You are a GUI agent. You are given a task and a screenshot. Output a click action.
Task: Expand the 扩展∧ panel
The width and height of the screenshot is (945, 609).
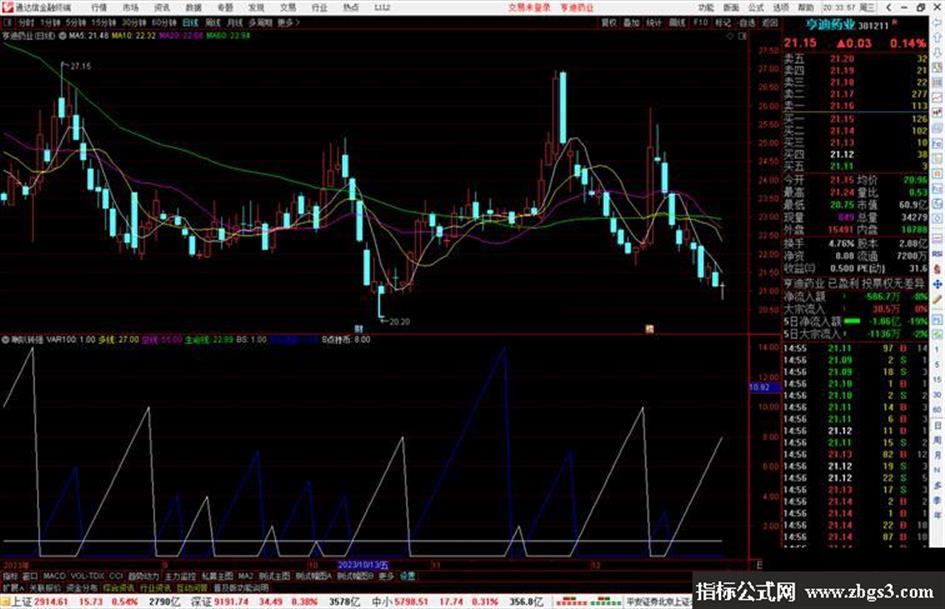click(13, 587)
